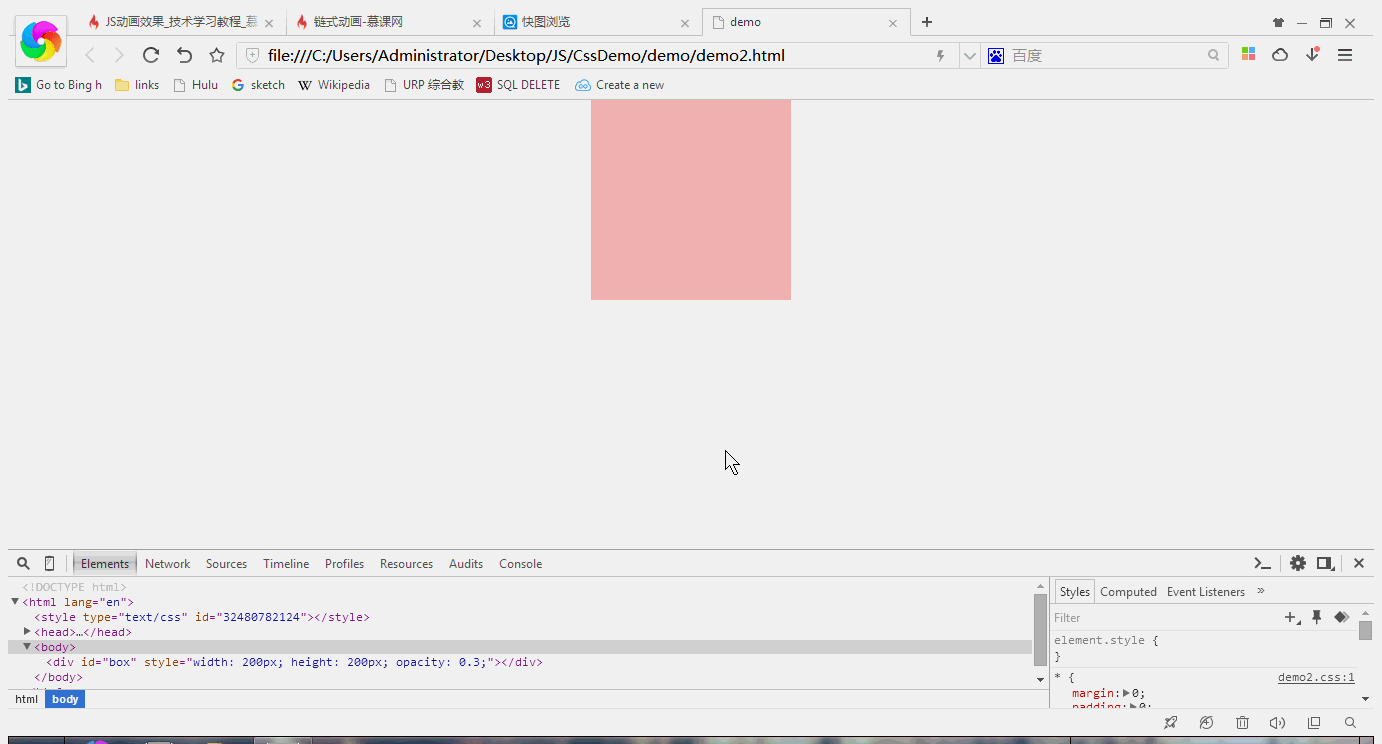Click the Baidu paw search engine icon

point(996,56)
